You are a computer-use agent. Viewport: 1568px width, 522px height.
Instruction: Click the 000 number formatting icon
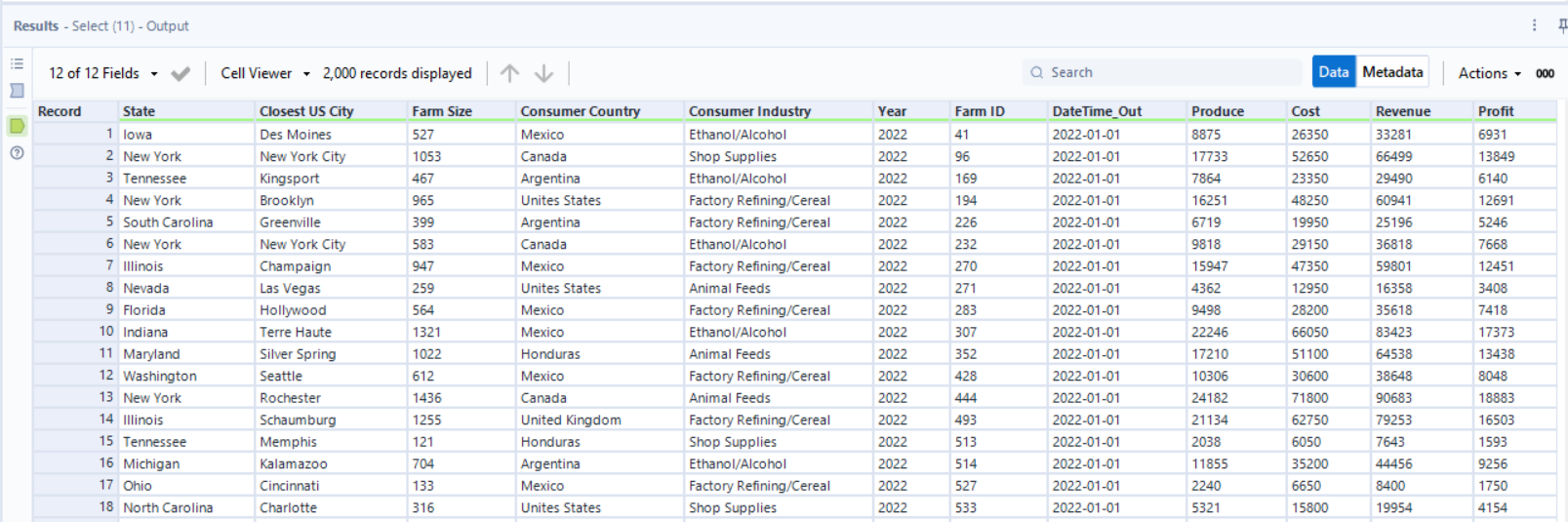point(1545,73)
